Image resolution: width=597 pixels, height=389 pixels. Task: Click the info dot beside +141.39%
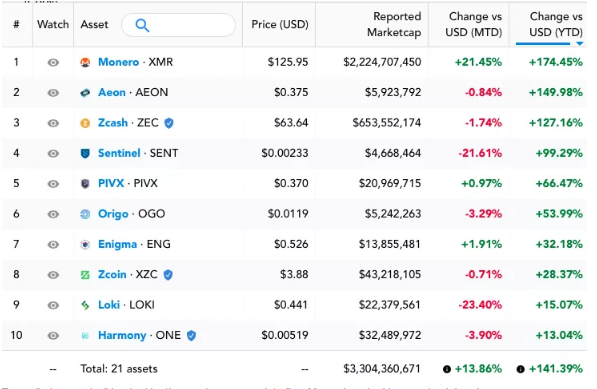point(520,369)
